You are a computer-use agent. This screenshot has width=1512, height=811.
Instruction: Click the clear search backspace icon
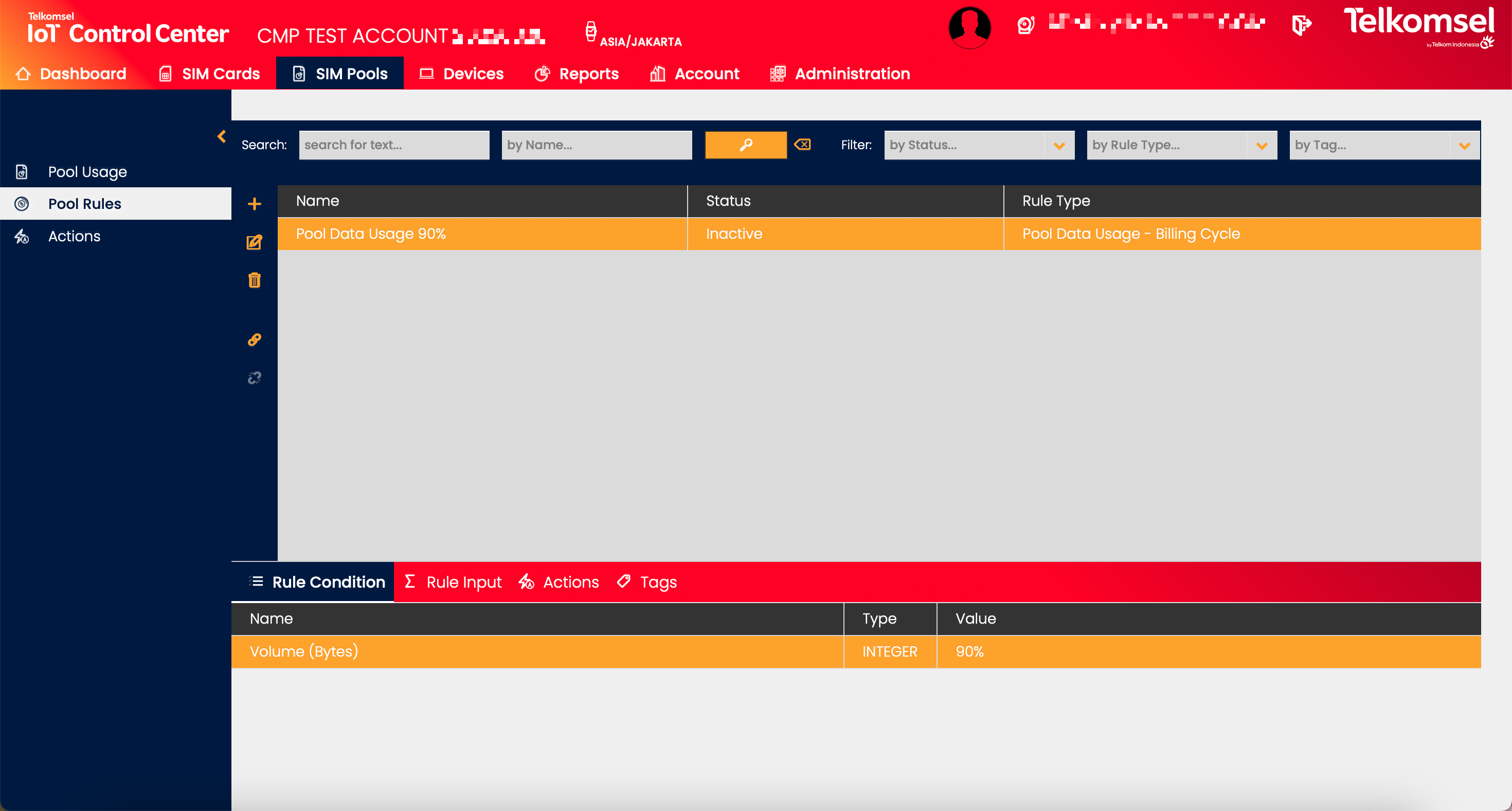point(802,145)
